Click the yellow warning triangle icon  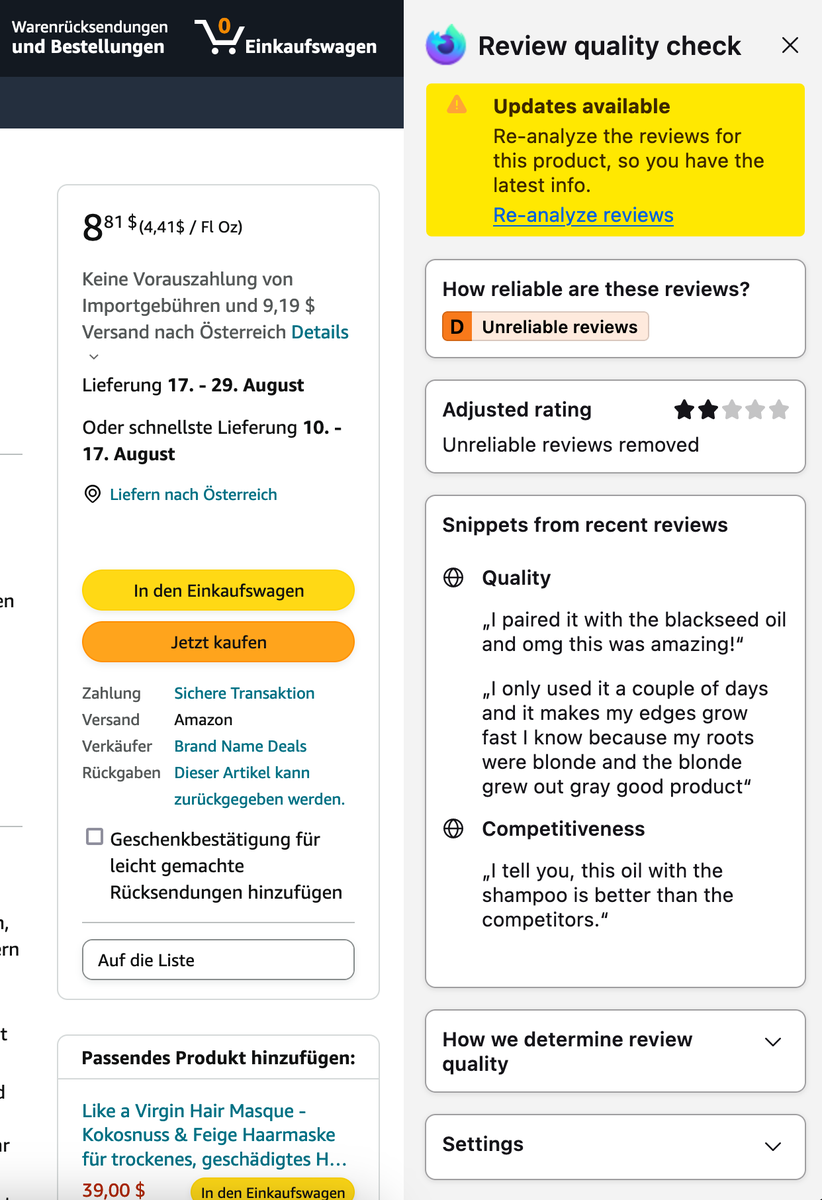(x=457, y=104)
